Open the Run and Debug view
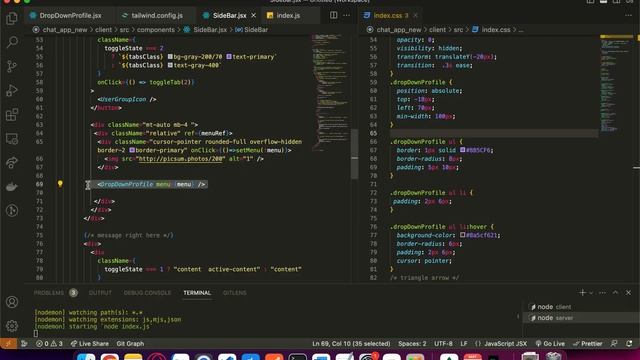Image resolution: width=640 pixels, height=360 pixels. 12,90
